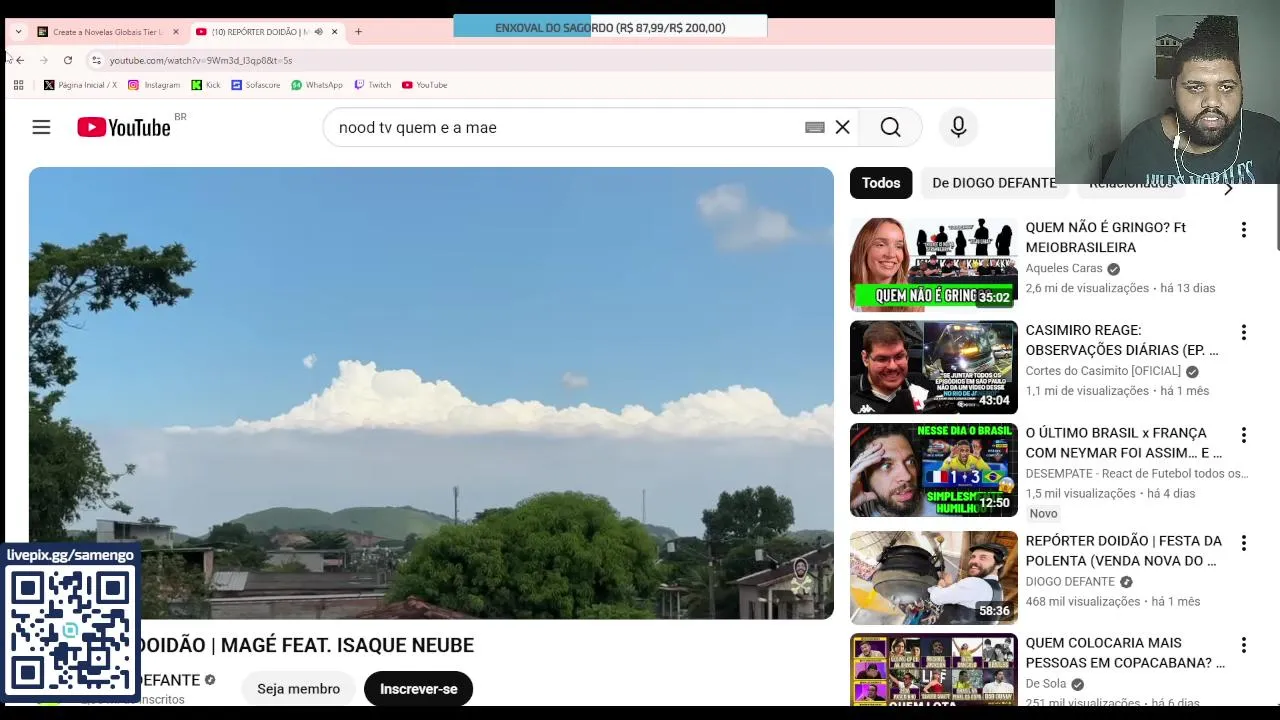Open the site information icon in the address bar
The image size is (1280, 720).
tap(96, 60)
